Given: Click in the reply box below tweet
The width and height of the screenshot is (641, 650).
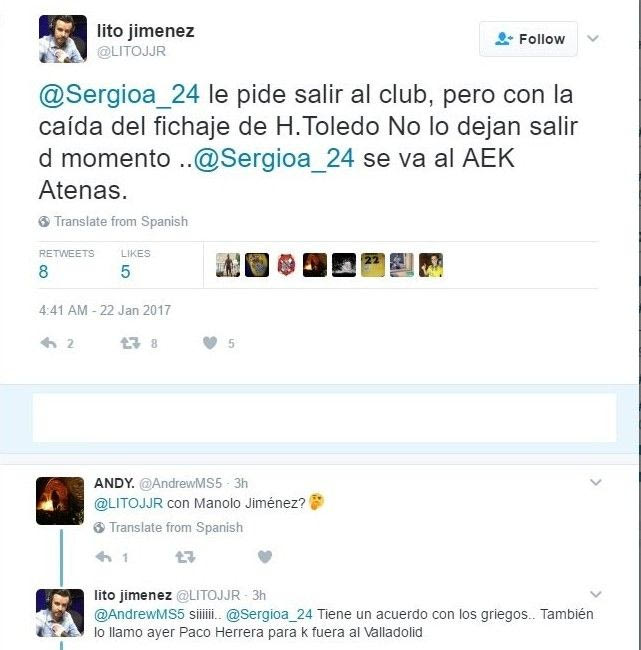Looking at the screenshot, I should 324,417.
